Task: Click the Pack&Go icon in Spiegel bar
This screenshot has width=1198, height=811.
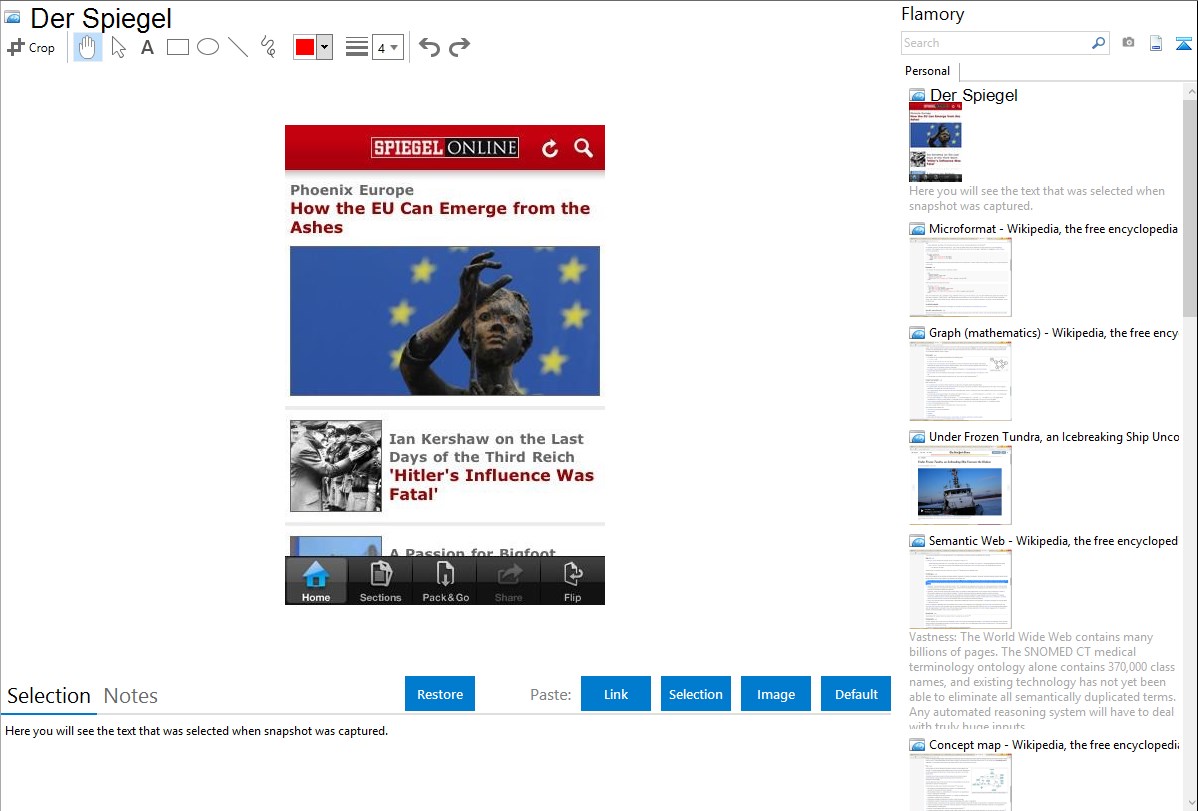Action: (445, 581)
